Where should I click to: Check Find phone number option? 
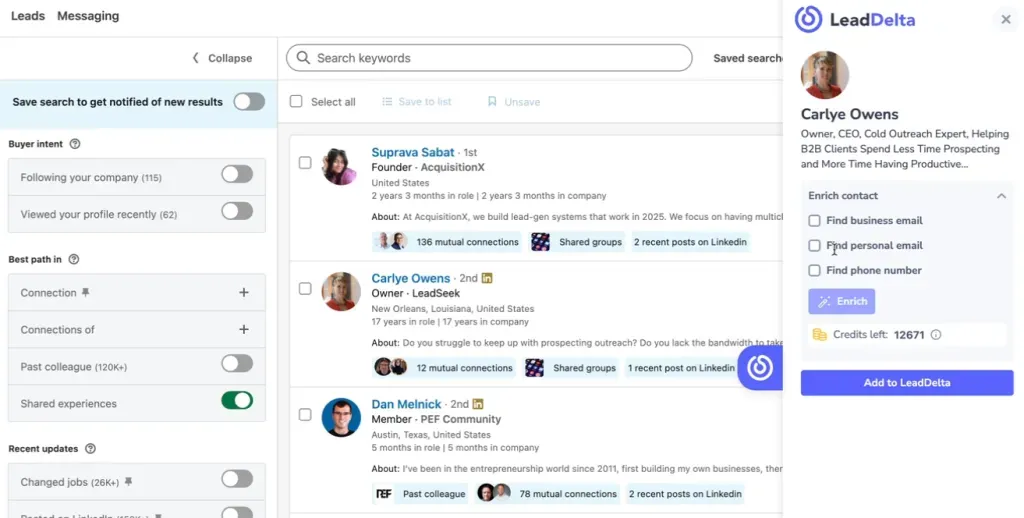[814, 270]
